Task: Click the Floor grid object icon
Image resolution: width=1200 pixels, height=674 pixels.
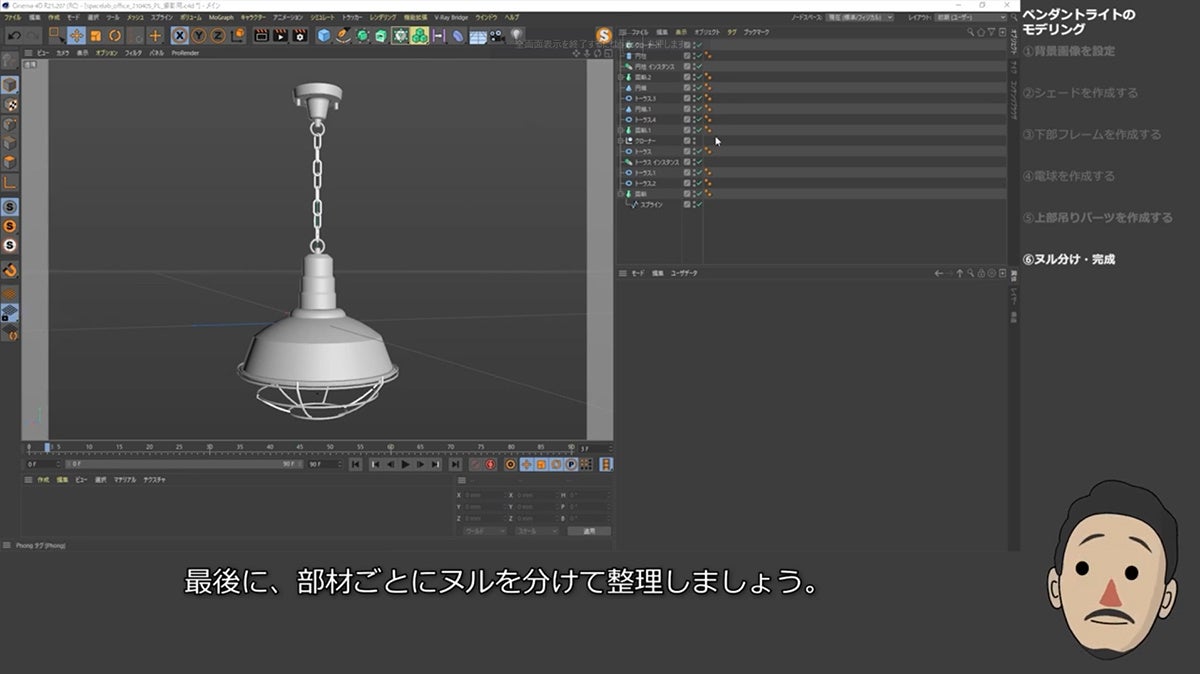Action: [x=478, y=36]
